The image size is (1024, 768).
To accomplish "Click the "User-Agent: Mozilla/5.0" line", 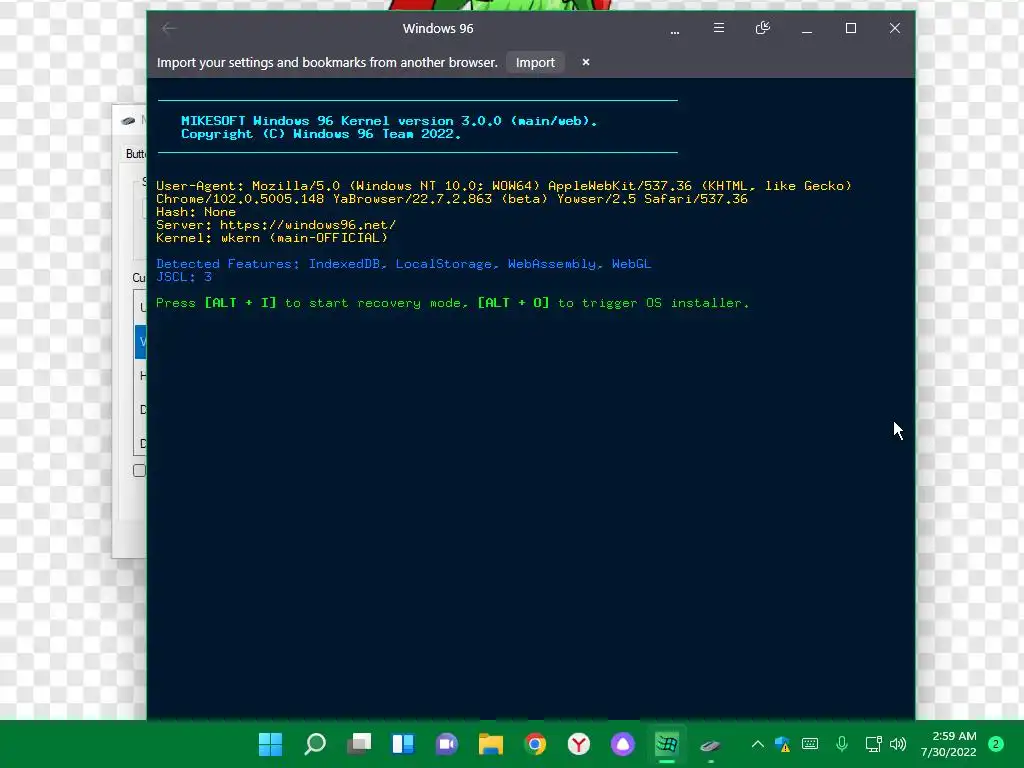I will (504, 186).
